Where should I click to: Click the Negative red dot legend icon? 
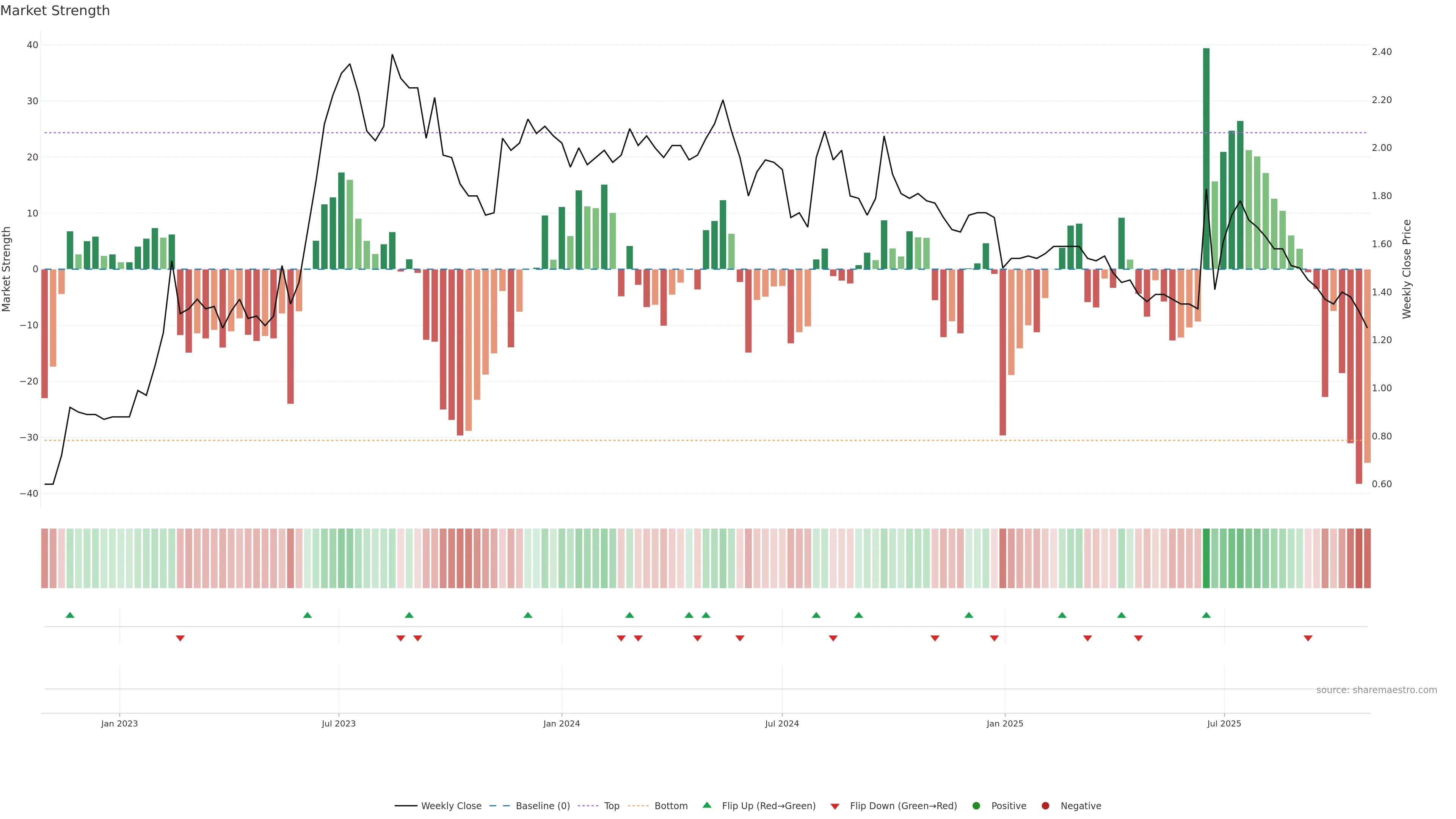point(1045,806)
